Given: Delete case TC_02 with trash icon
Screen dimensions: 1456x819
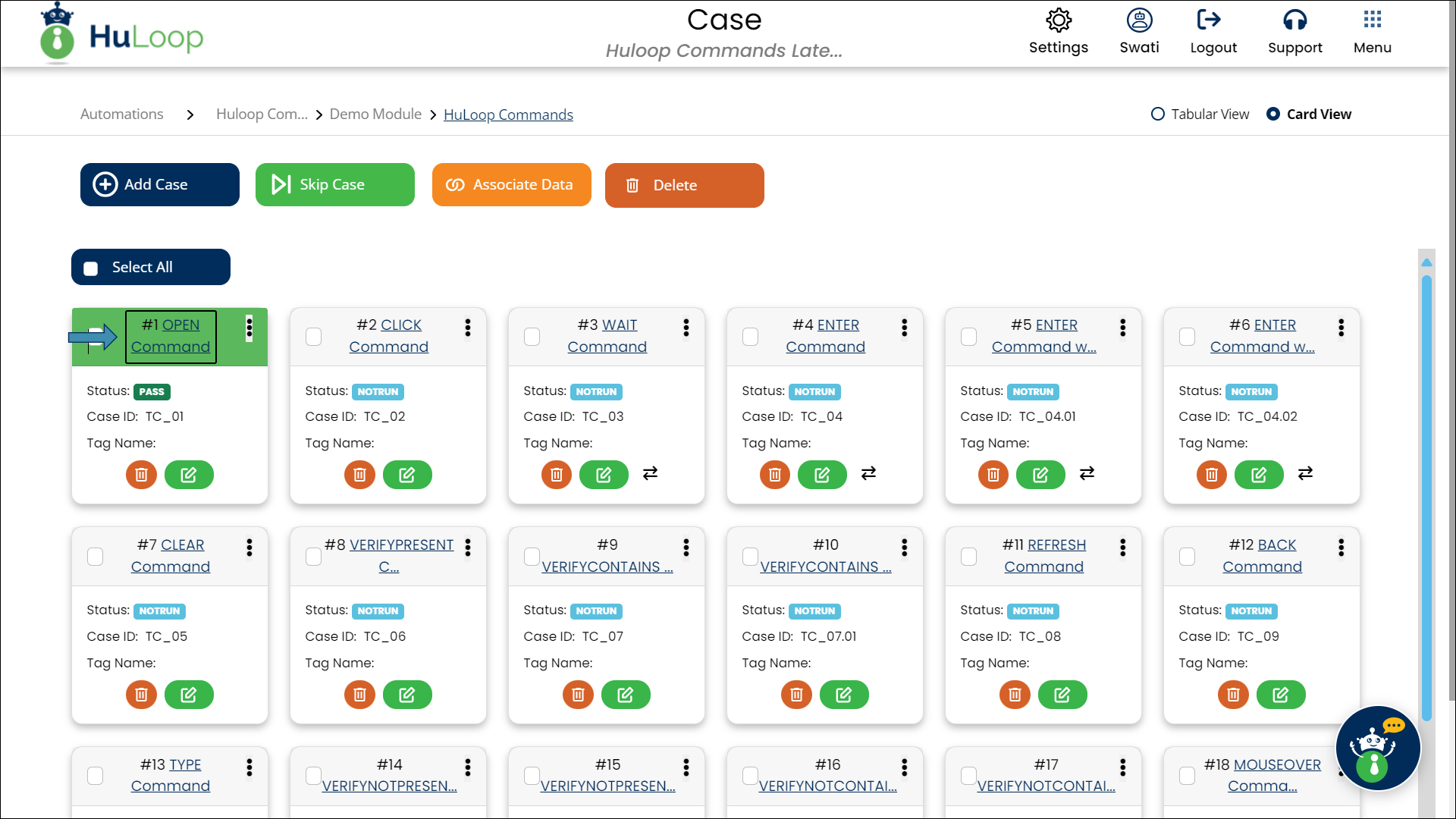Looking at the screenshot, I should 359,475.
